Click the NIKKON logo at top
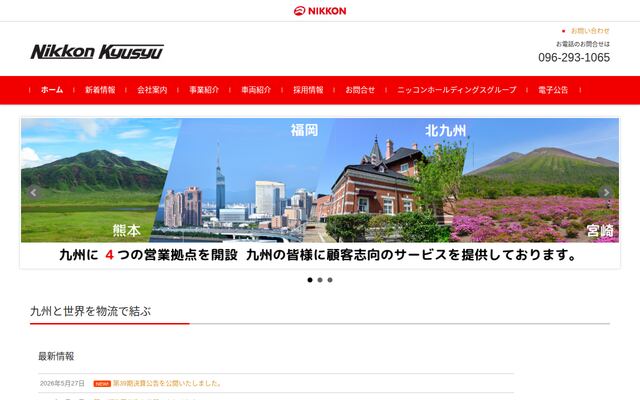Viewport: 640px width, 400px height. 320,11
